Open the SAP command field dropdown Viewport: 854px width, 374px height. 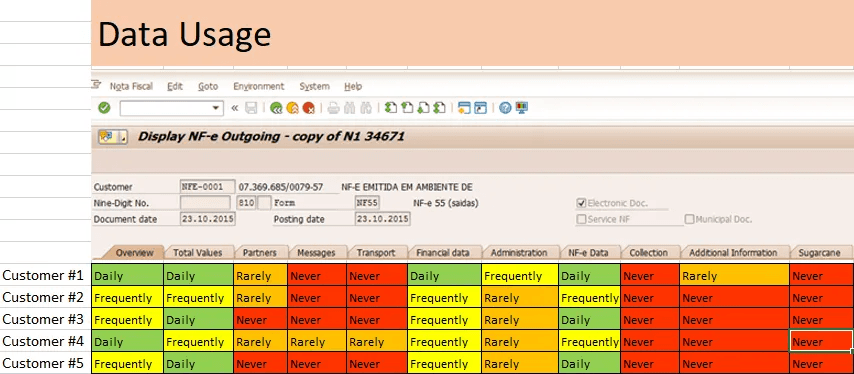(217, 108)
